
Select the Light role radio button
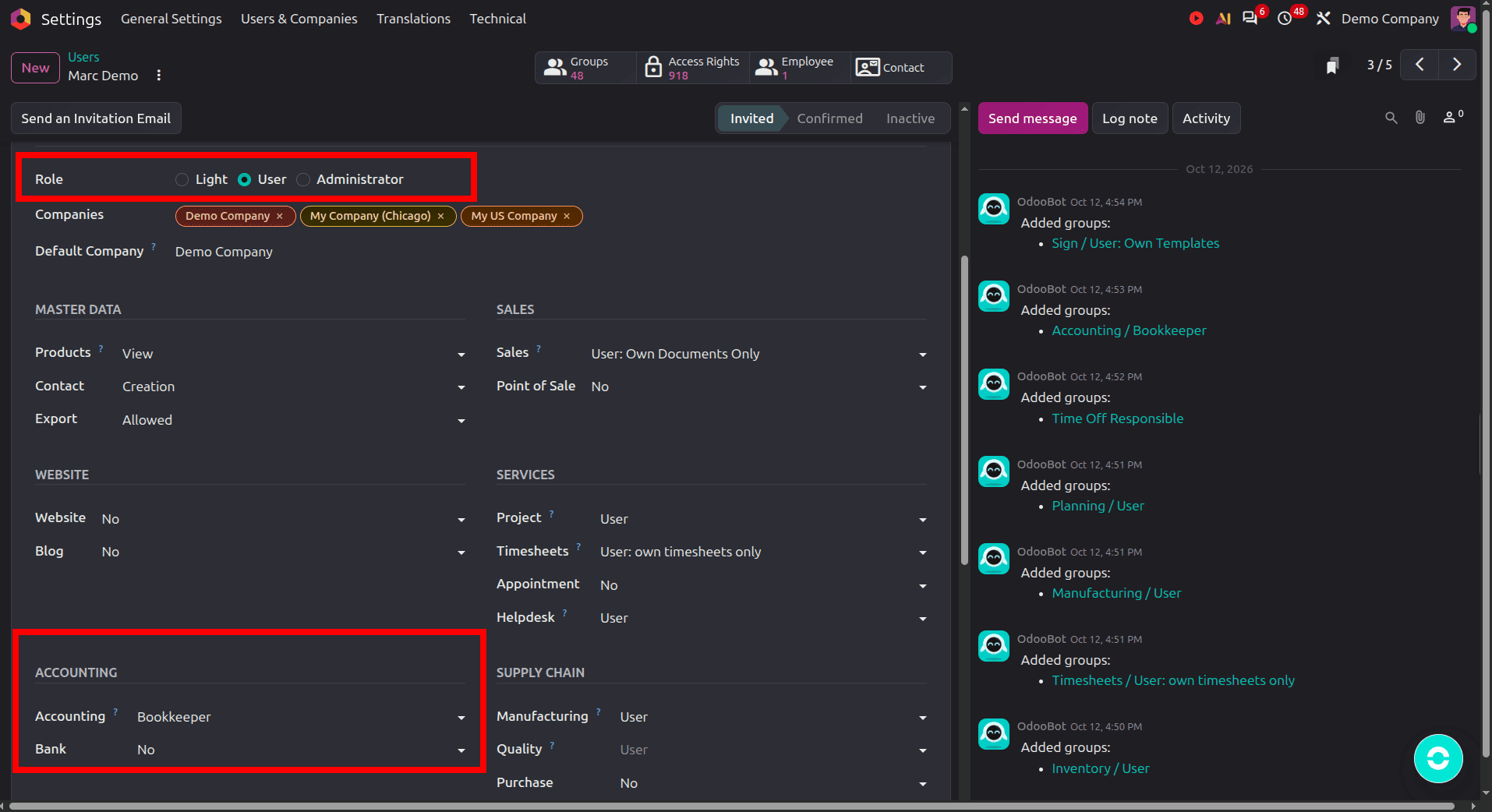182,179
